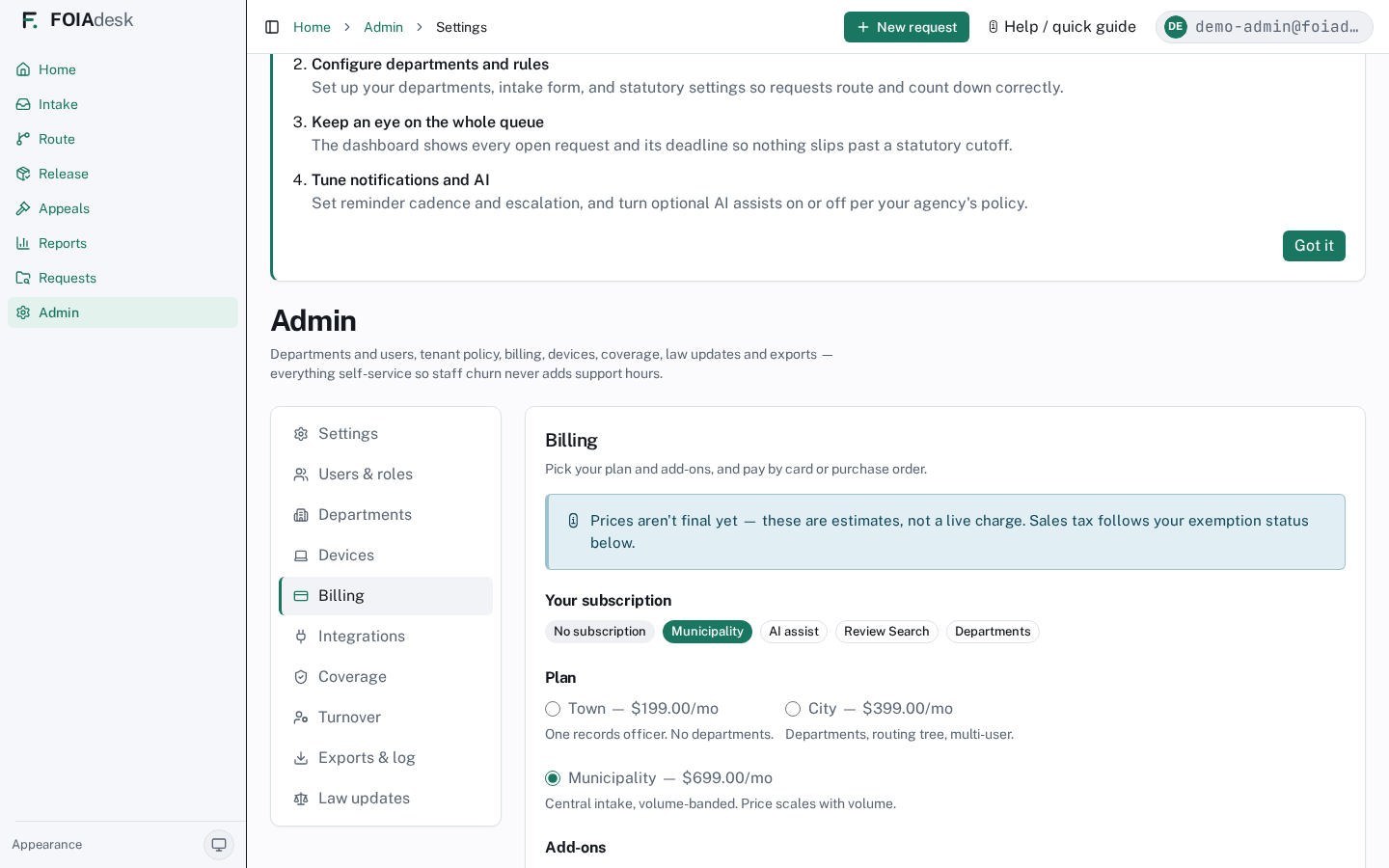Click 'Keep an eye on the whole queue'
Screen dimensions: 1389x868
click(427, 122)
